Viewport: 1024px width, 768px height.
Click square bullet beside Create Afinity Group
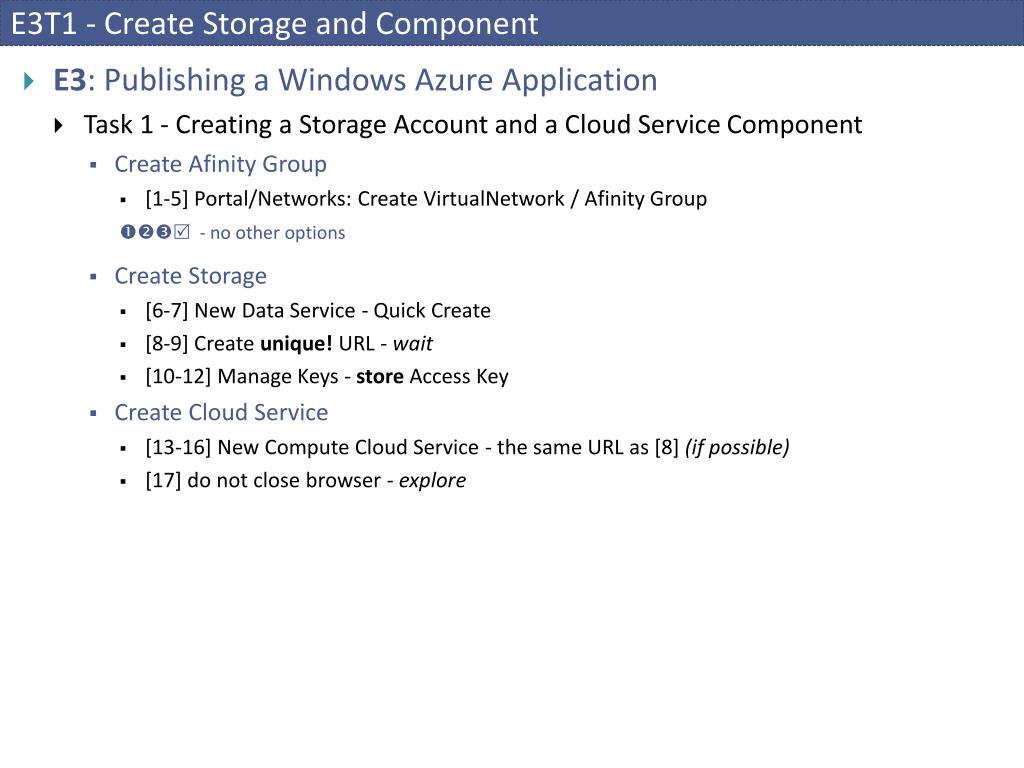[x=93, y=165]
